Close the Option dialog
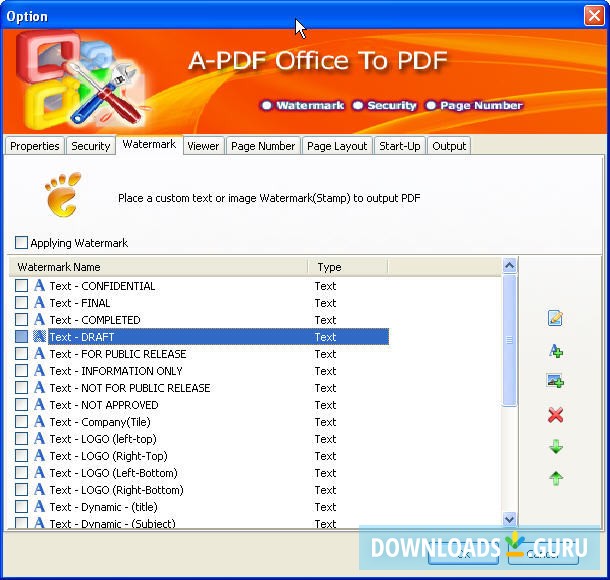 click(594, 16)
